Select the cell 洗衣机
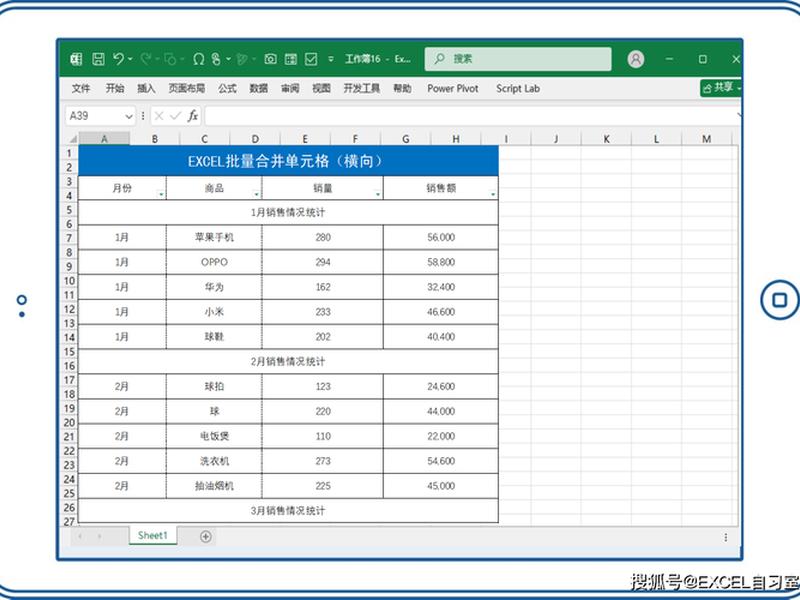This screenshot has width=800, height=600. (x=214, y=461)
